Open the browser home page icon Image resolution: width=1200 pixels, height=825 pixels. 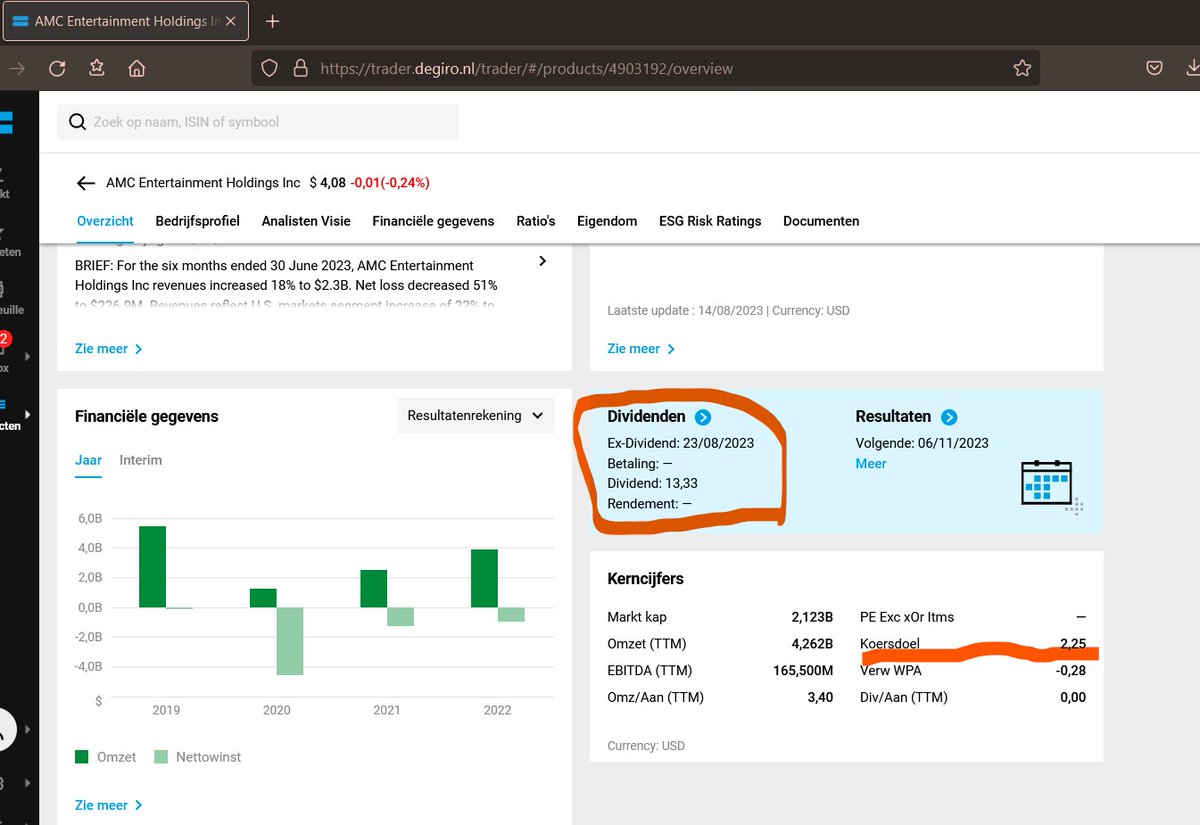tap(137, 68)
